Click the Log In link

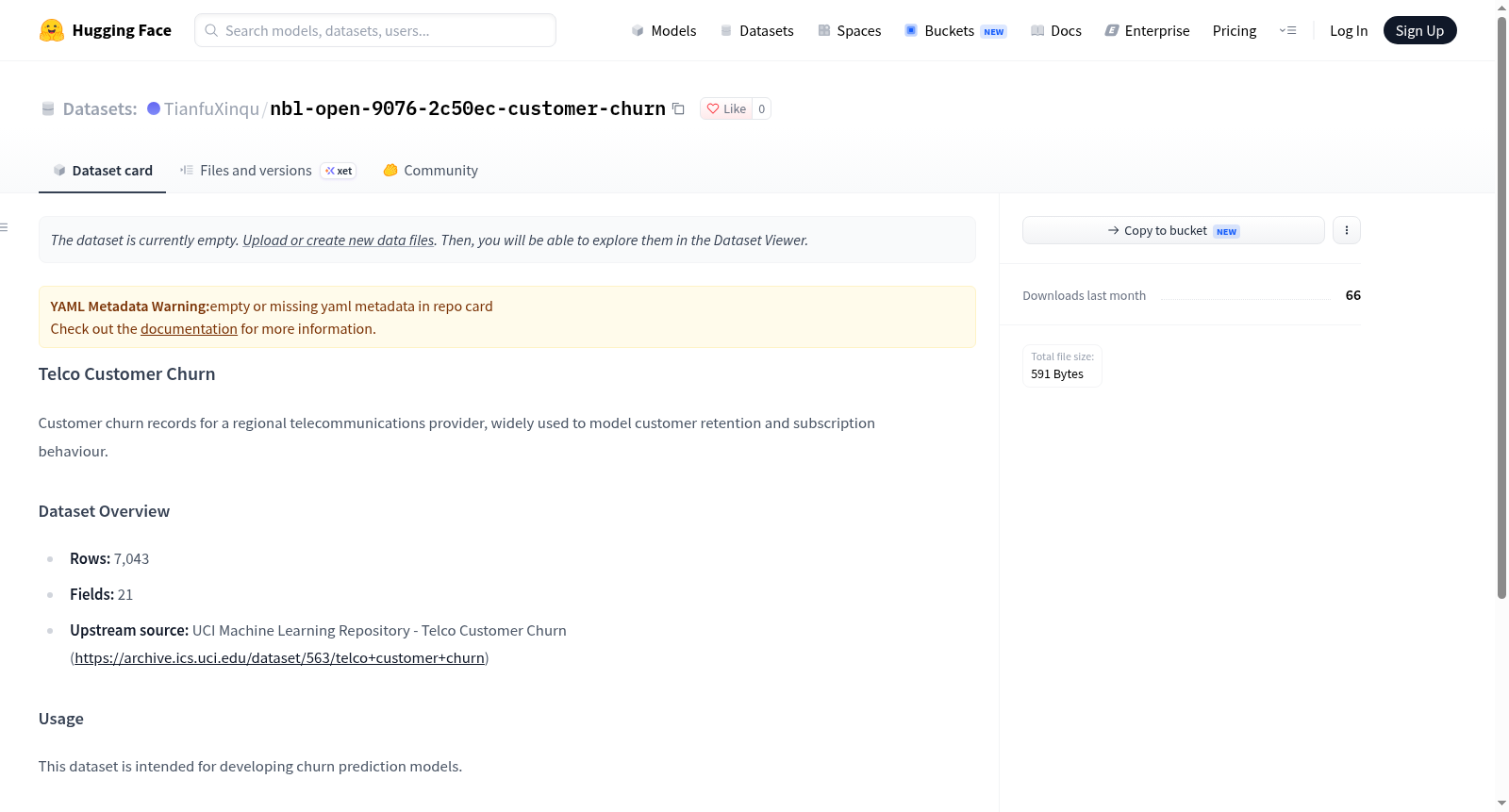click(1349, 30)
